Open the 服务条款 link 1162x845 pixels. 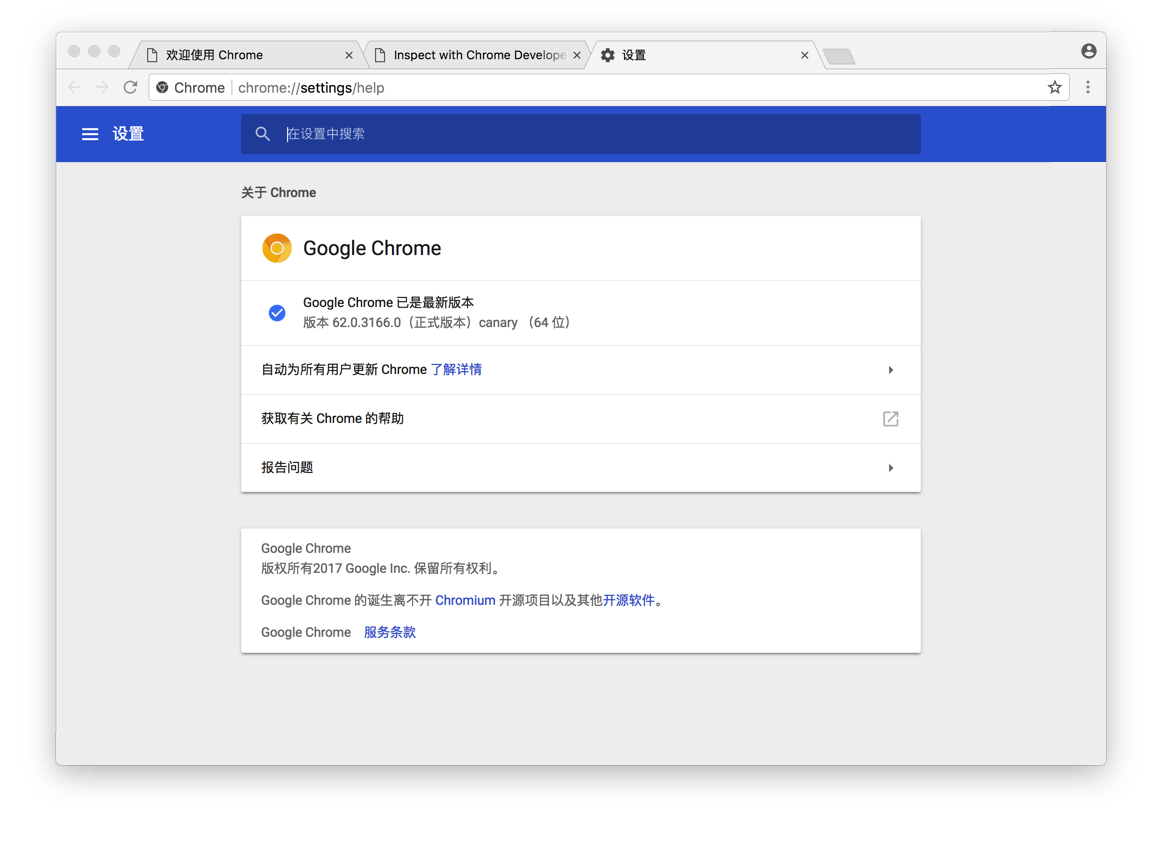pyautogui.click(x=390, y=633)
